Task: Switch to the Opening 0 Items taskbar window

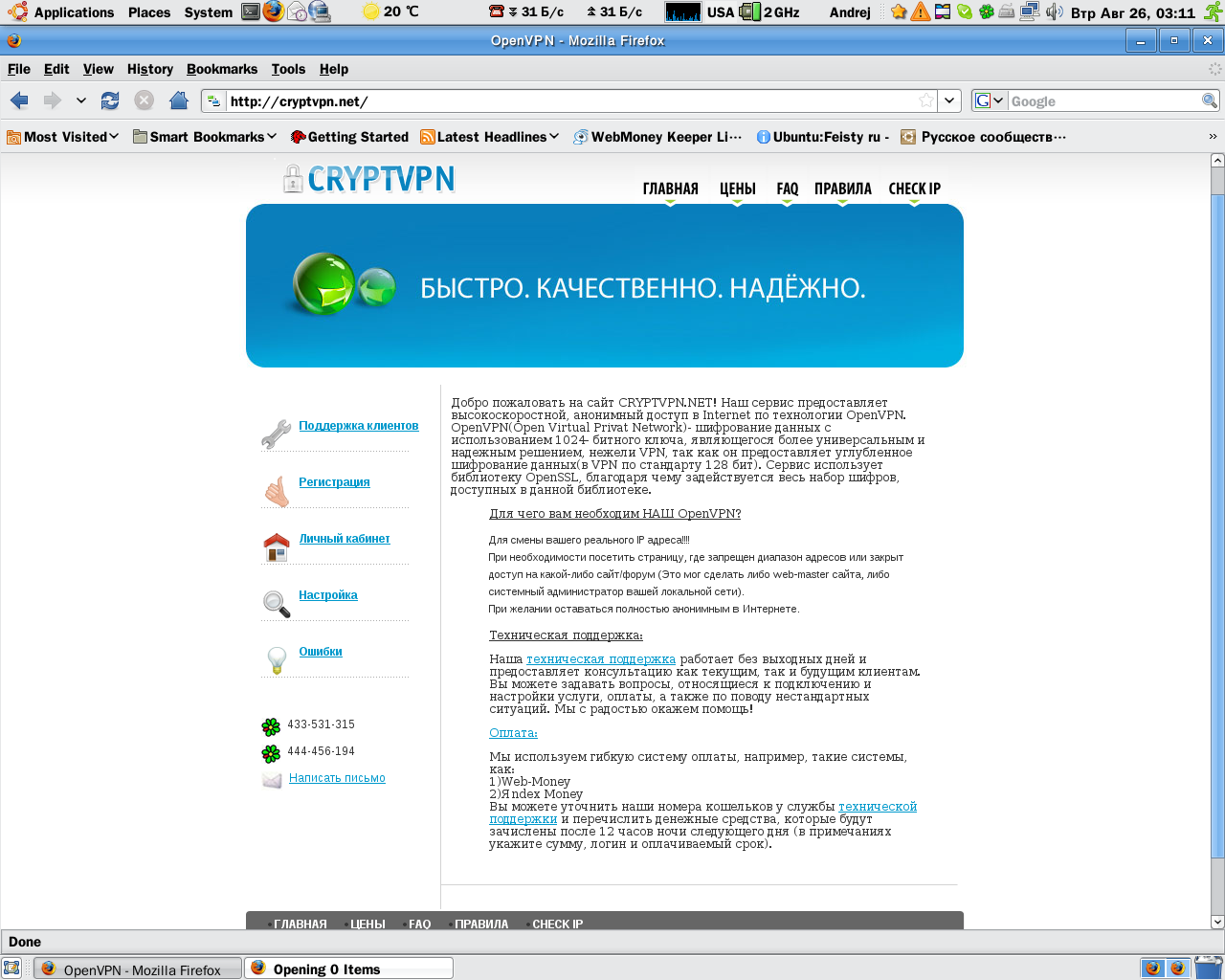Action: coord(348,969)
